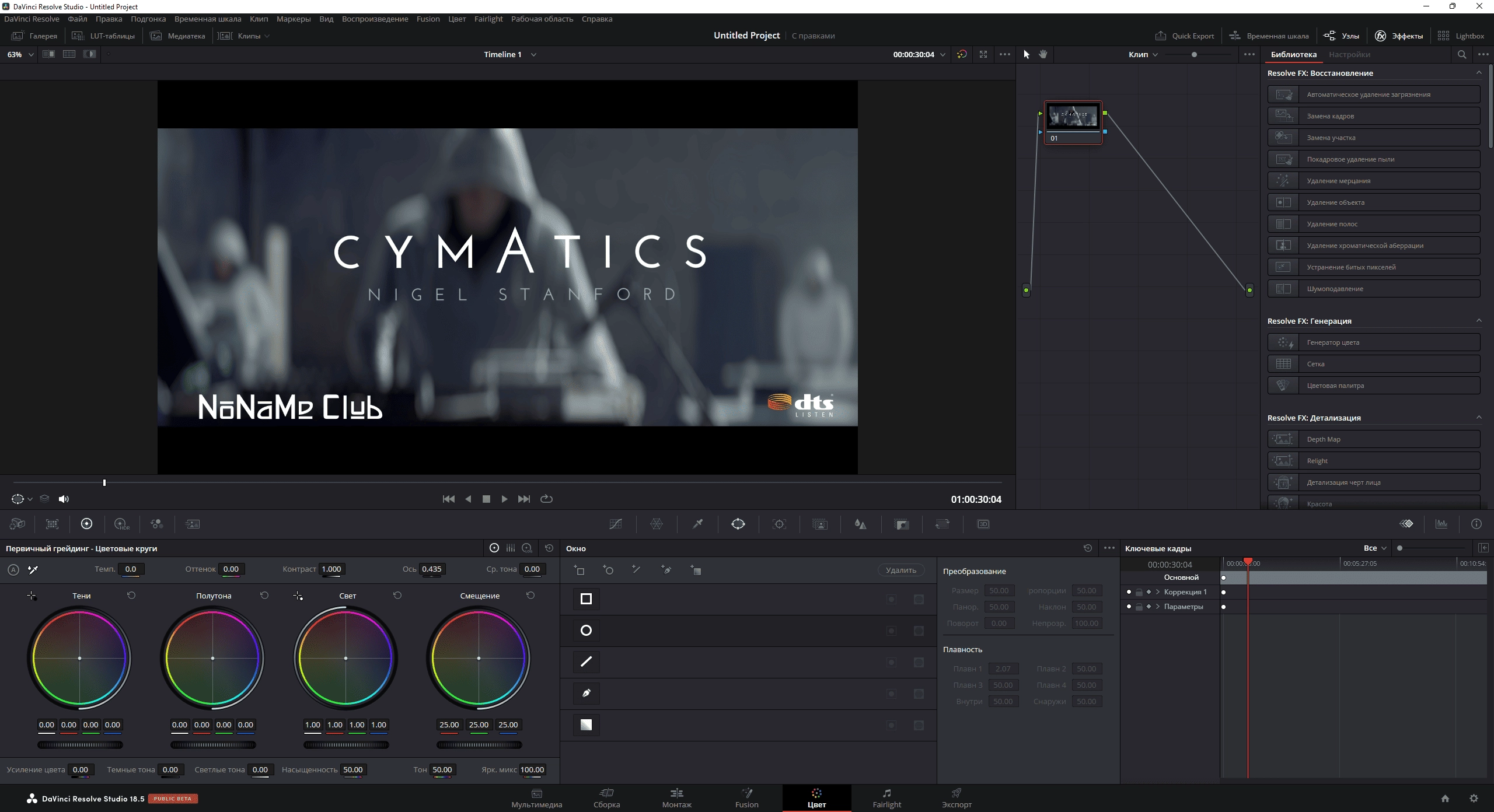Open the Все keyframes filter dropdown
The width and height of the screenshot is (1494, 812).
[1375, 548]
